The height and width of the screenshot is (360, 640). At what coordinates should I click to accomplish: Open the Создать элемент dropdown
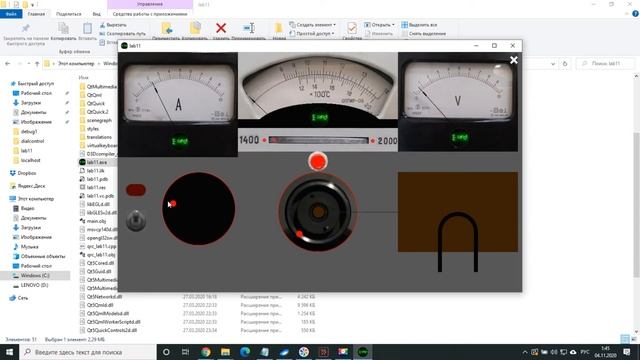point(312,25)
